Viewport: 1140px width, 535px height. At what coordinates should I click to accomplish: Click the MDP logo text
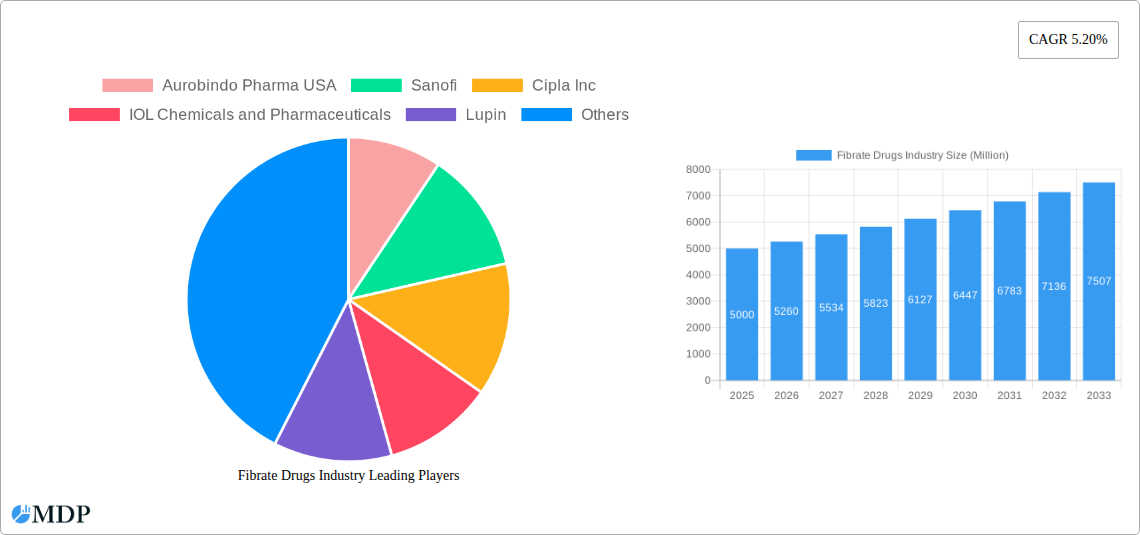(61, 514)
